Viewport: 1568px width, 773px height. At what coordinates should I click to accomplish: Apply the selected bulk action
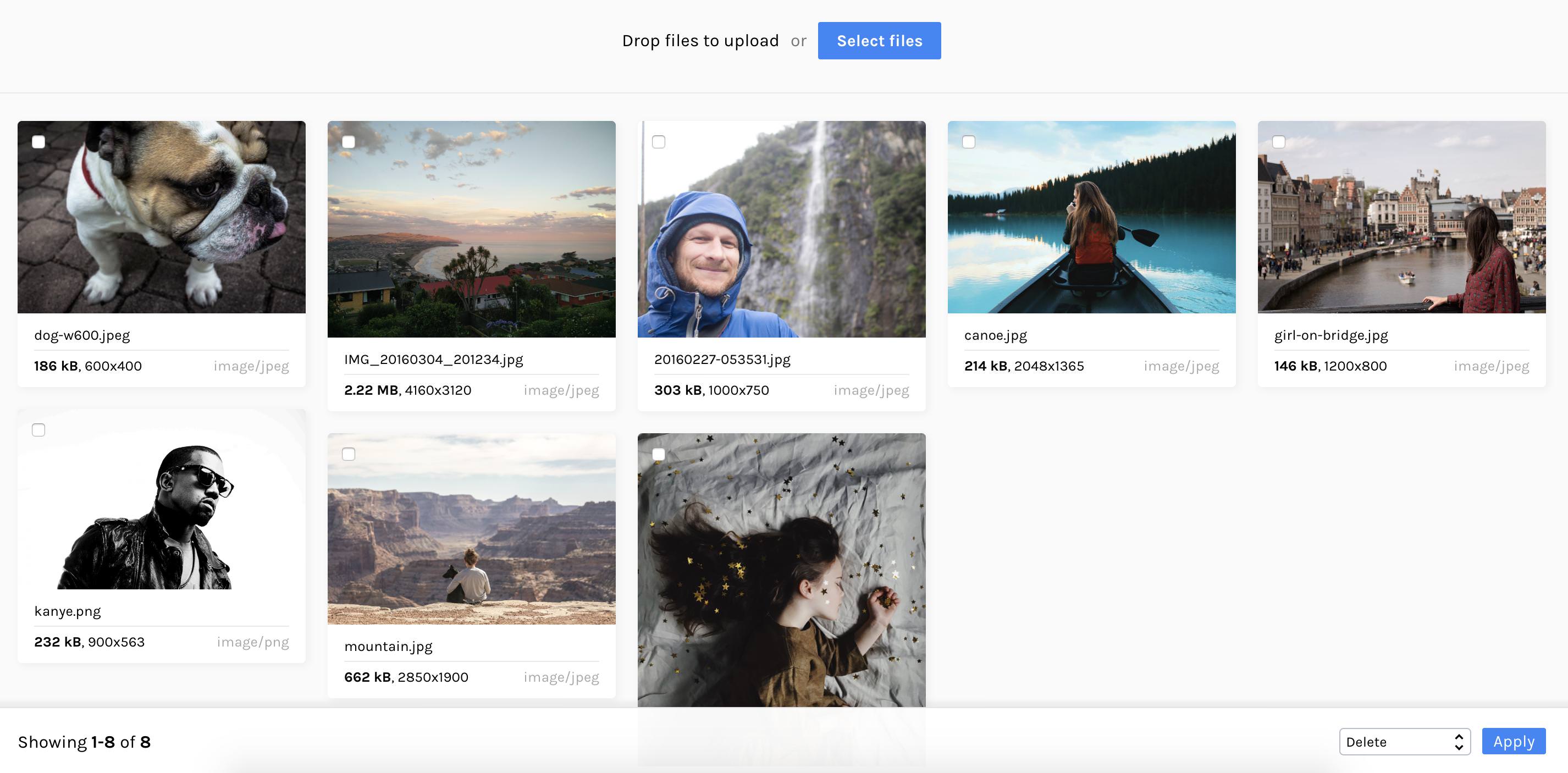(x=1513, y=741)
